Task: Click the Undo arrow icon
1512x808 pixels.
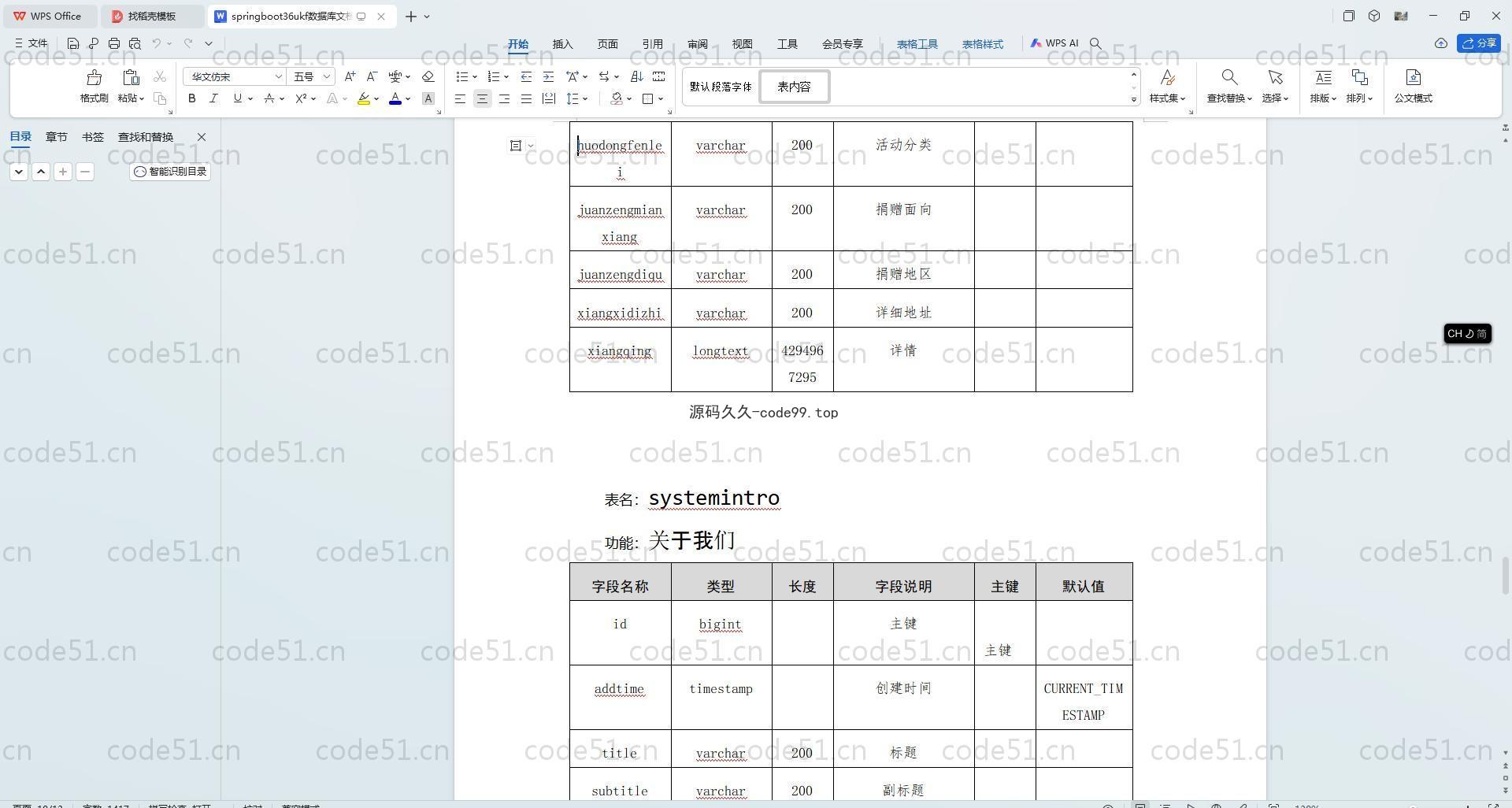Action: coord(157,43)
